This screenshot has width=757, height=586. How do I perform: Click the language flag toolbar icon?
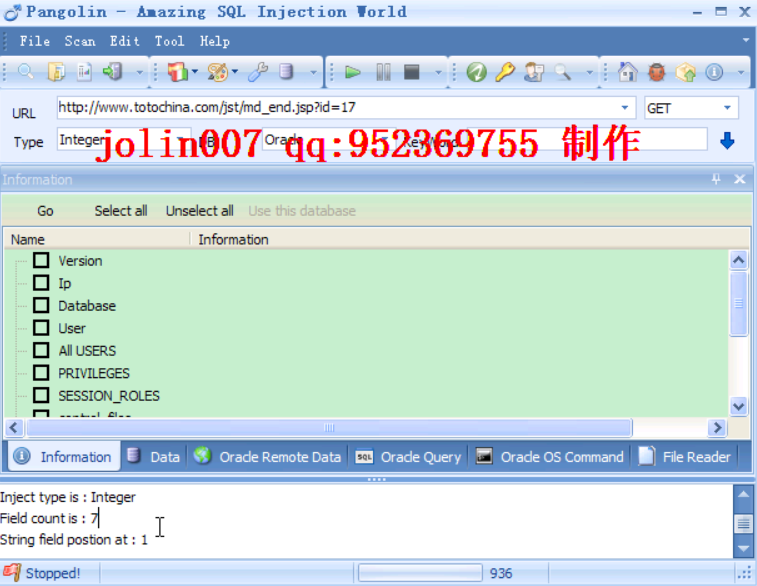pyautogui.click(x=177, y=72)
